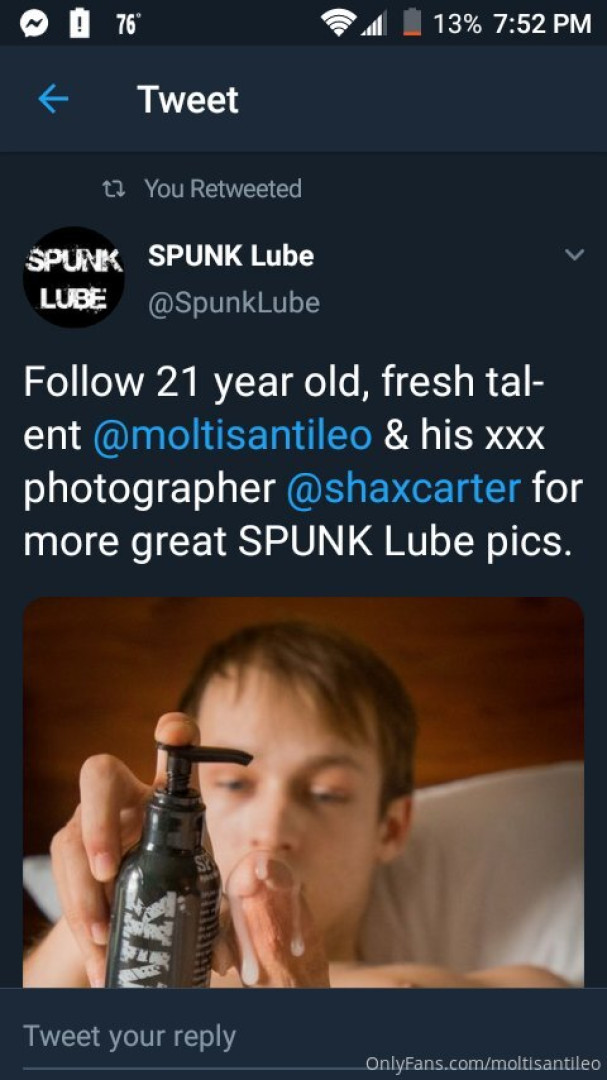Open the tweet options chevron menu
The height and width of the screenshot is (1080, 607).
tap(574, 255)
